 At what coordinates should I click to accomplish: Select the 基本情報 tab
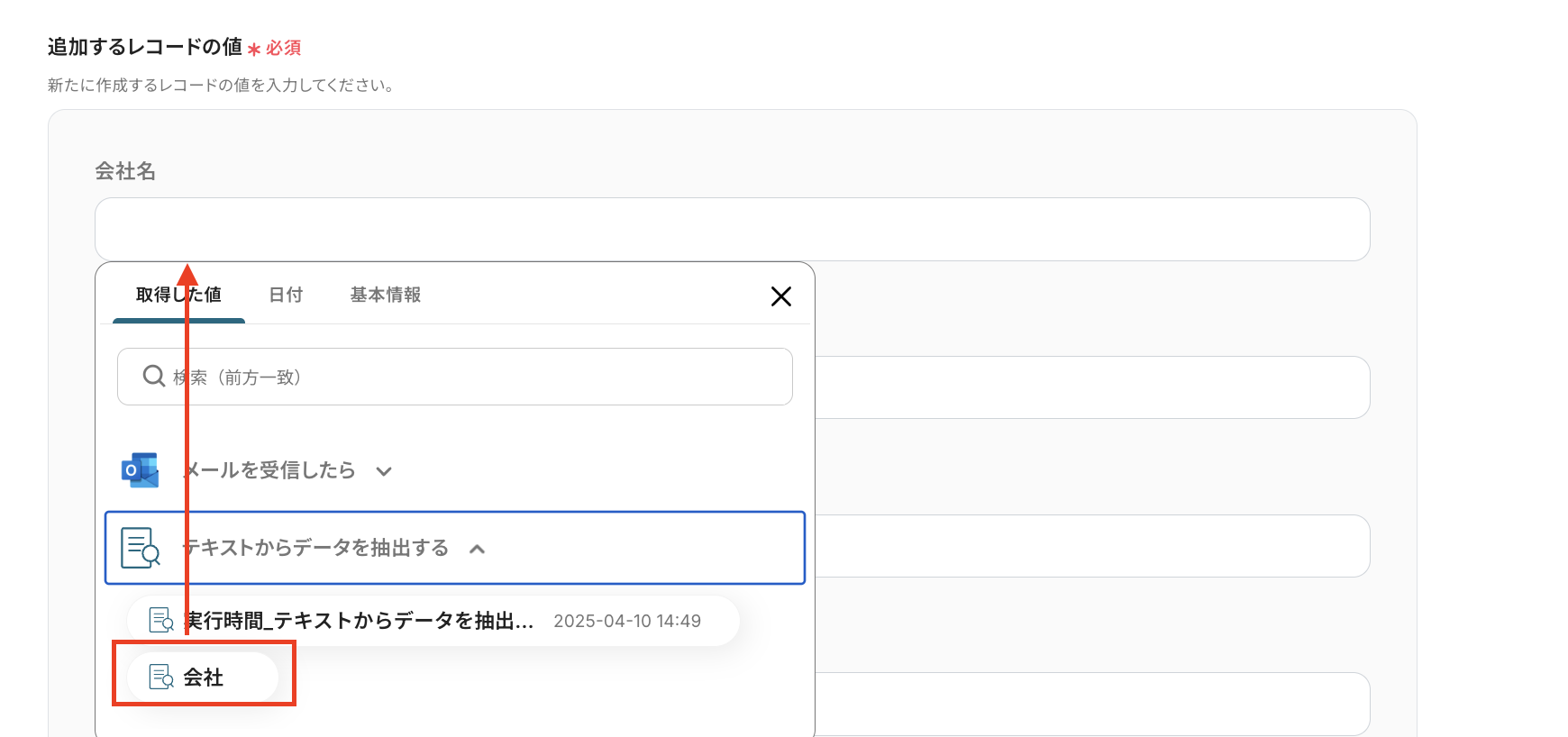pos(386,295)
